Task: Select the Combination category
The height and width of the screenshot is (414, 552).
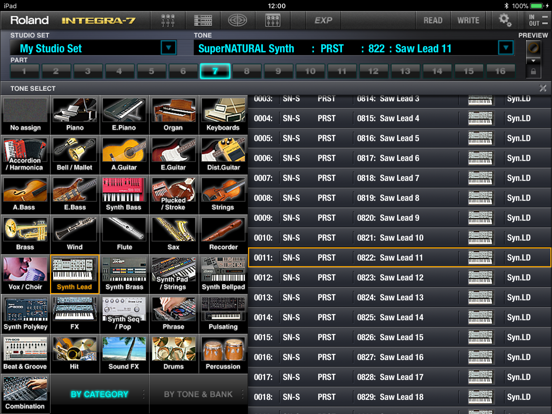Action: click(x=25, y=393)
